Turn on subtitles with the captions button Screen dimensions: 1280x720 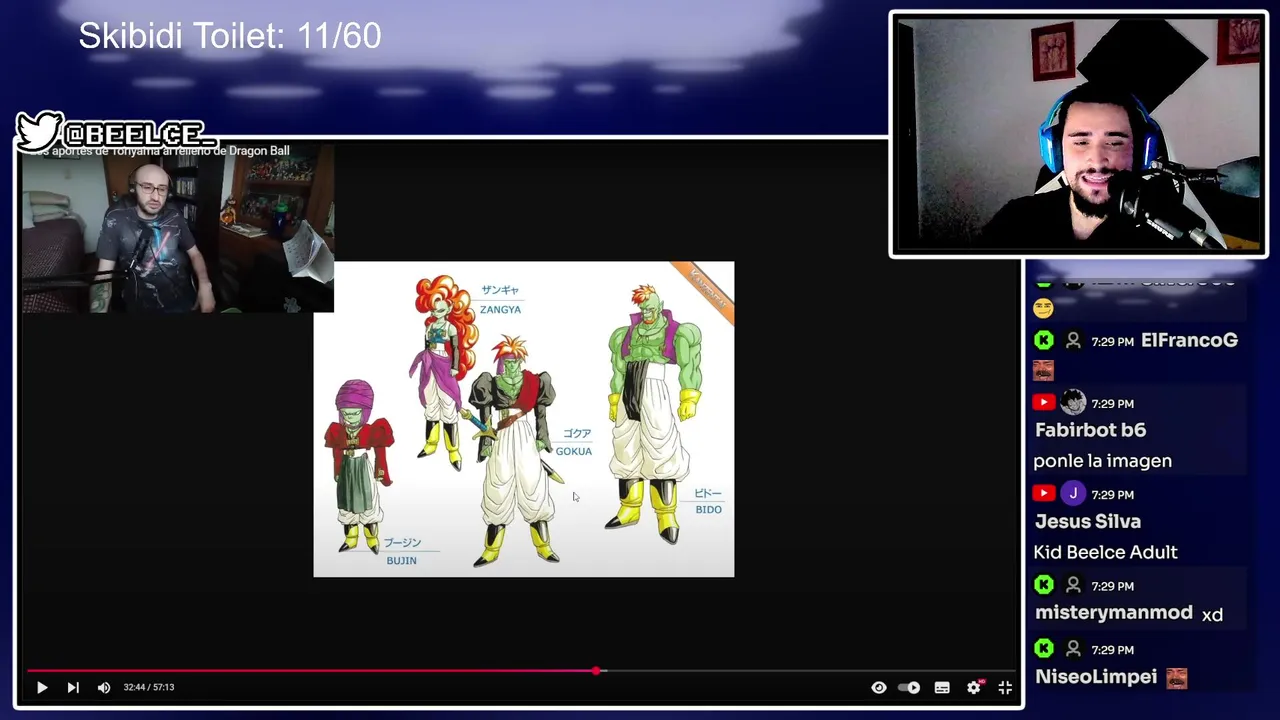pos(942,687)
